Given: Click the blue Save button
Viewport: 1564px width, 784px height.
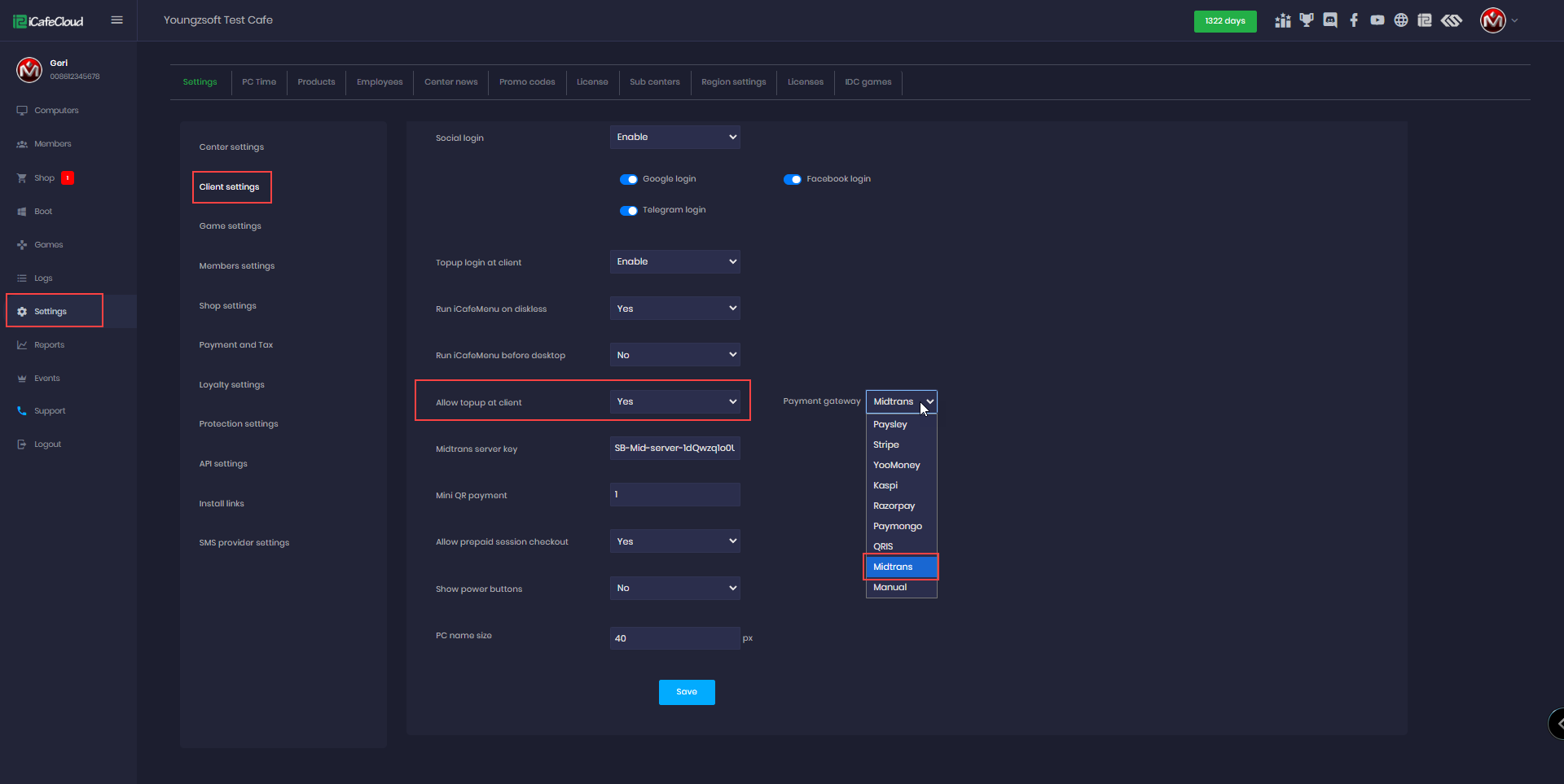Looking at the screenshot, I should [686, 692].
